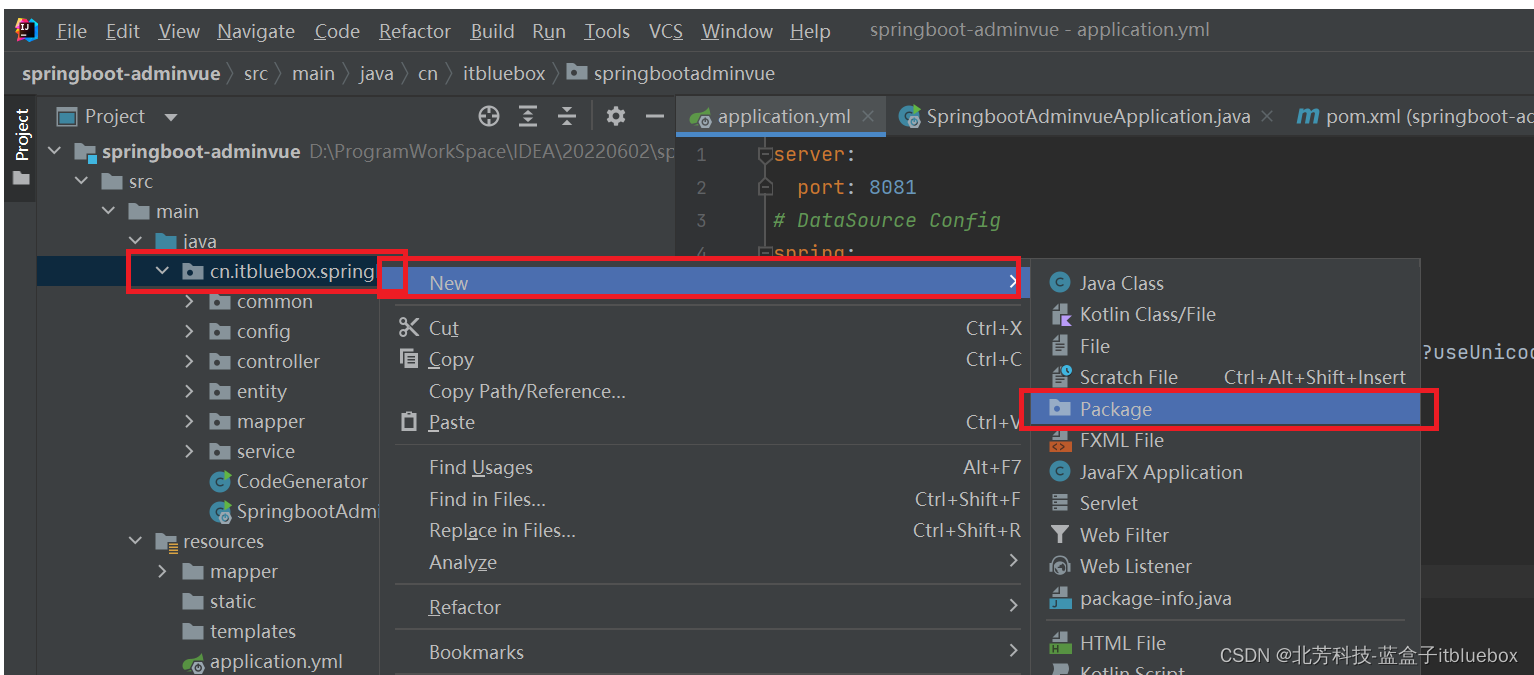Click the Select Opened File locate icon
Image resolution: width=1534 pixels, height=675 pixels.
click(x=488, y=116)
